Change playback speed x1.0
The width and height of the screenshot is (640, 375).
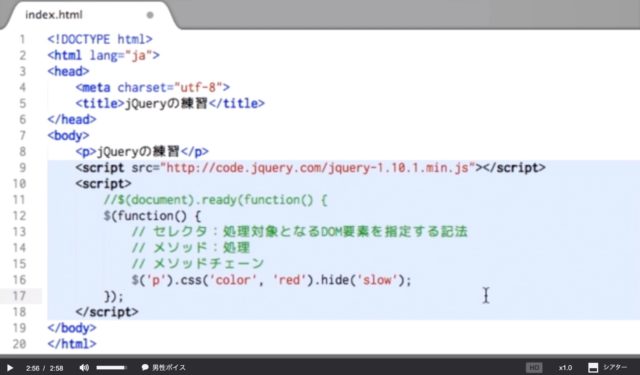click(x=565, y=368)
